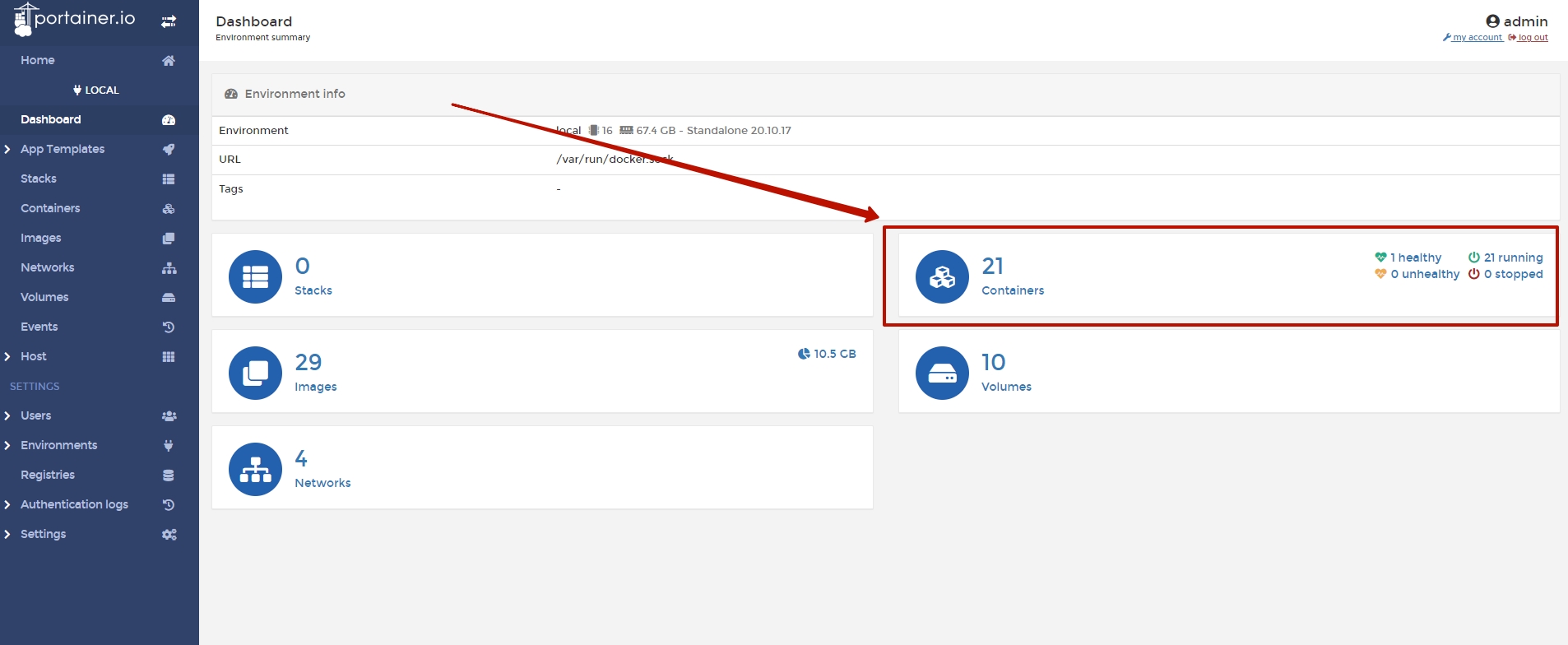
Task: Click the log out link
Action: point(1532,38)
